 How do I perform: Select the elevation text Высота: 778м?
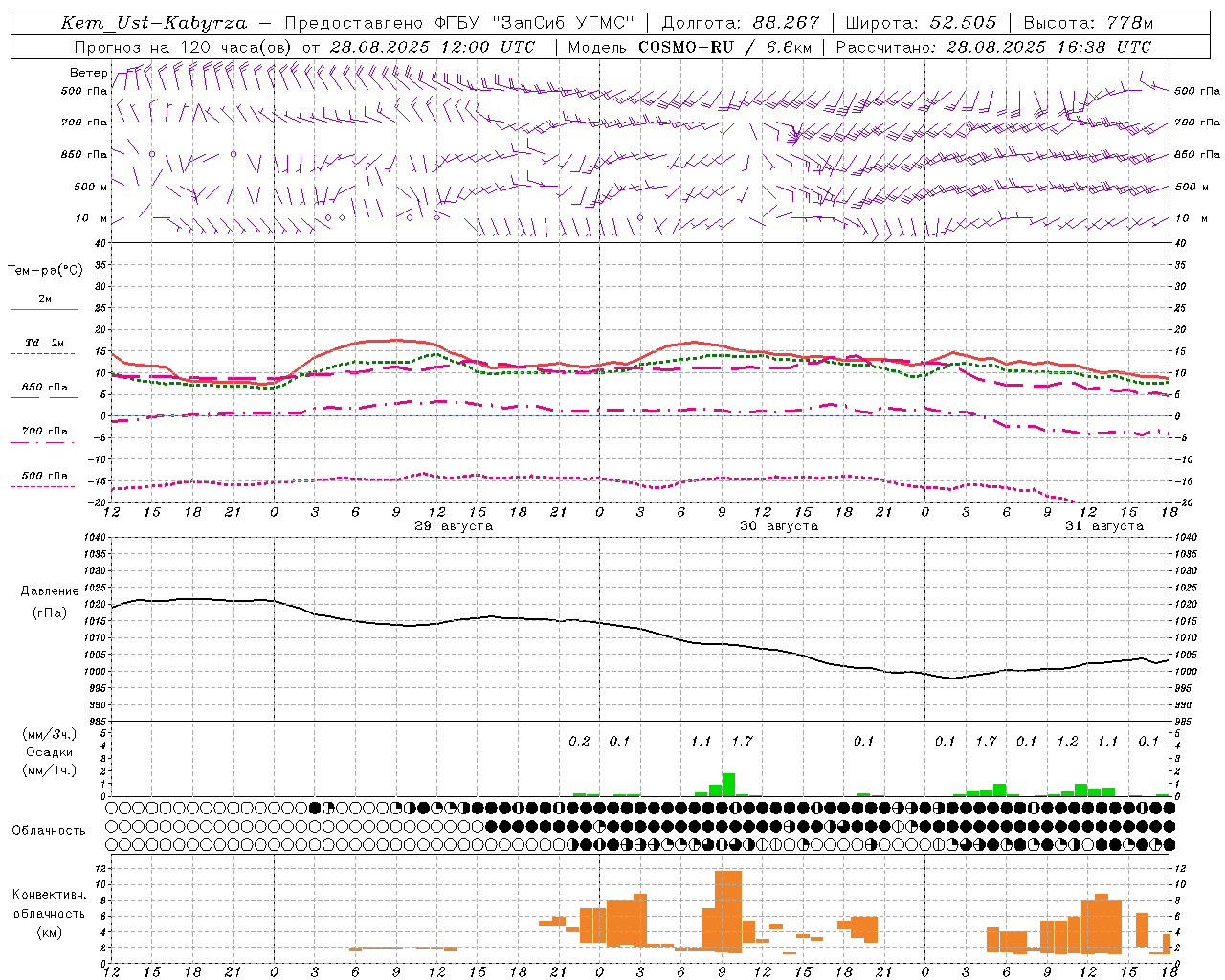[1088, 23]
